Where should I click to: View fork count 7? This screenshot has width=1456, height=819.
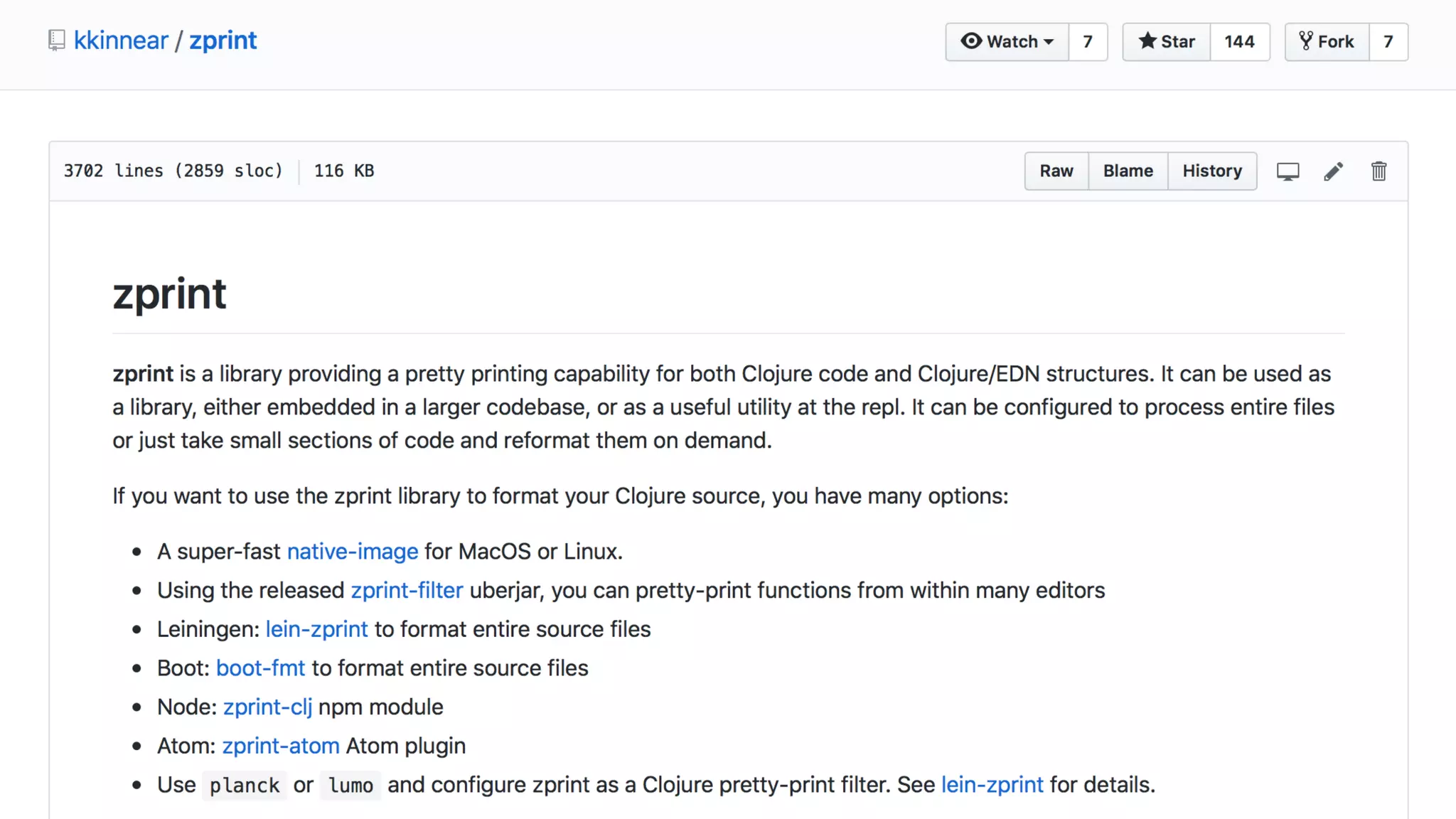(x=1388, y=42)
